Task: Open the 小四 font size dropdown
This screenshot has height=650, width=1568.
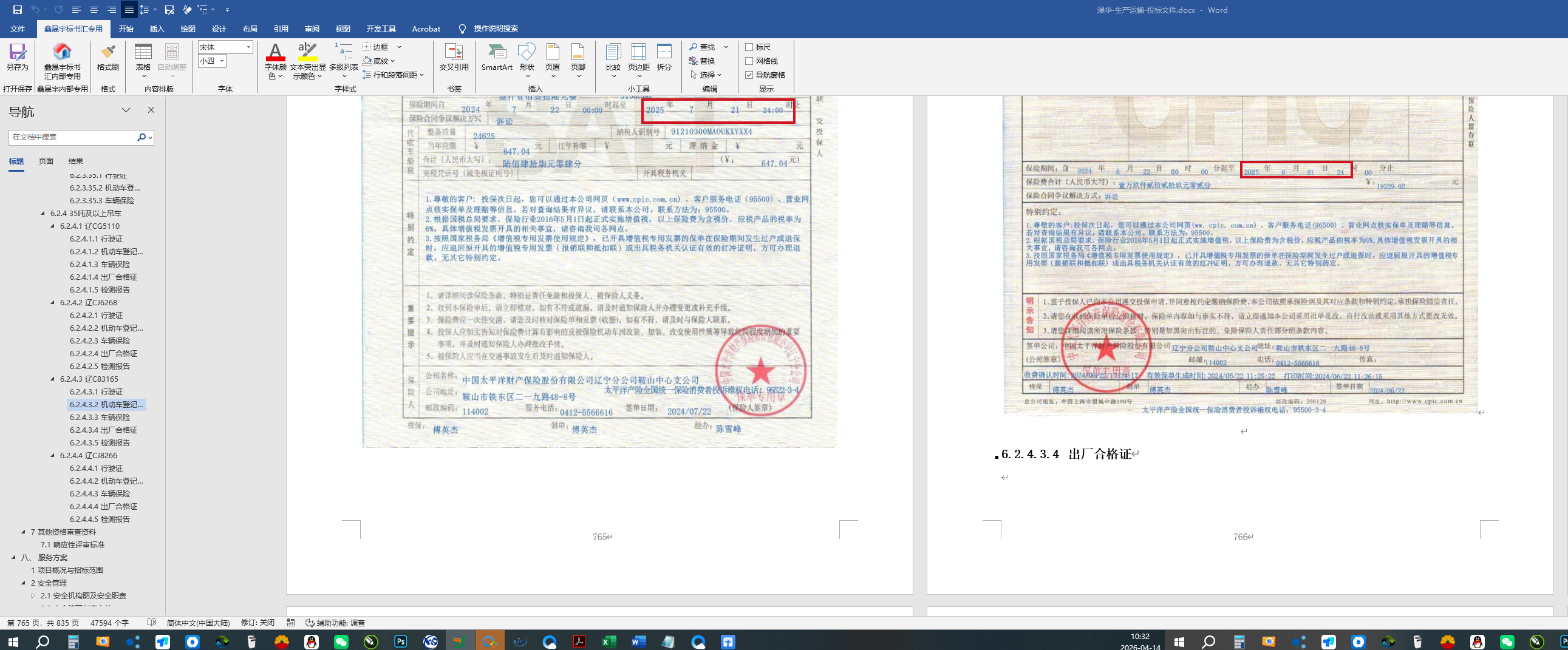Action: pyautogui.click(x=222, y=61)
